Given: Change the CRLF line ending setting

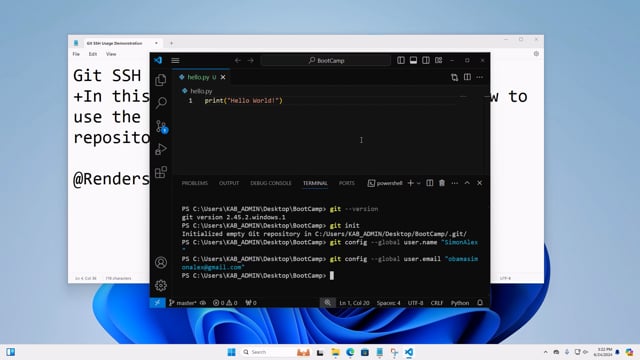Looking at the screenshot, I should click(437, 303).
